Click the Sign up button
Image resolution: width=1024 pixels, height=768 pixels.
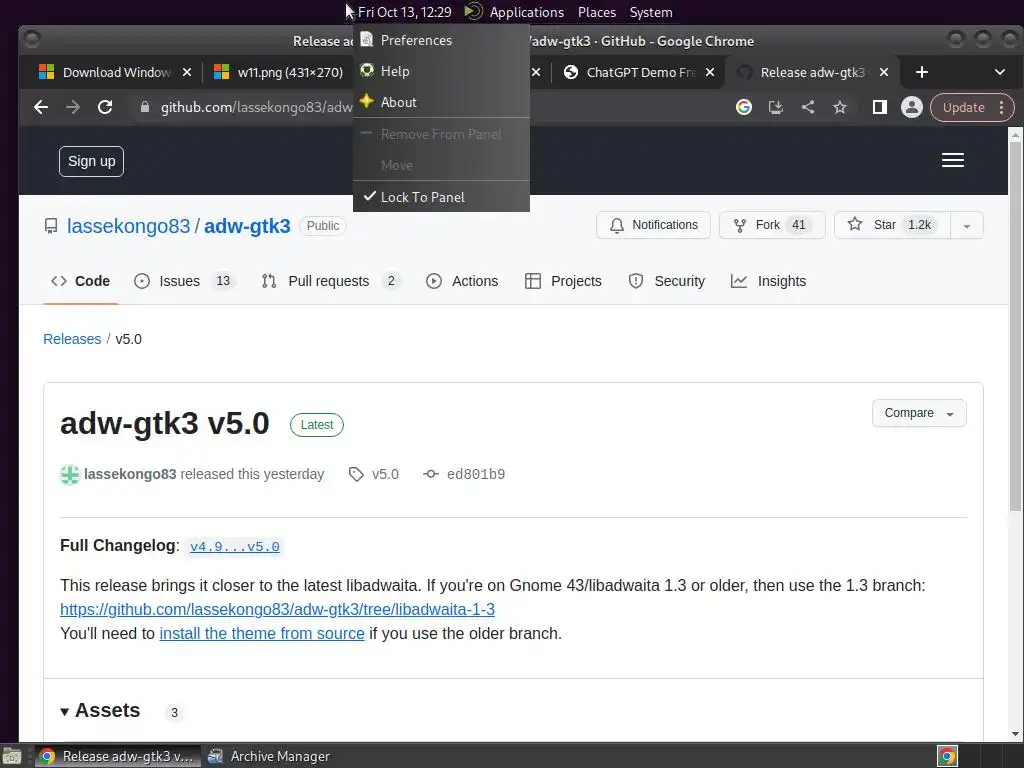pos(91,161)
